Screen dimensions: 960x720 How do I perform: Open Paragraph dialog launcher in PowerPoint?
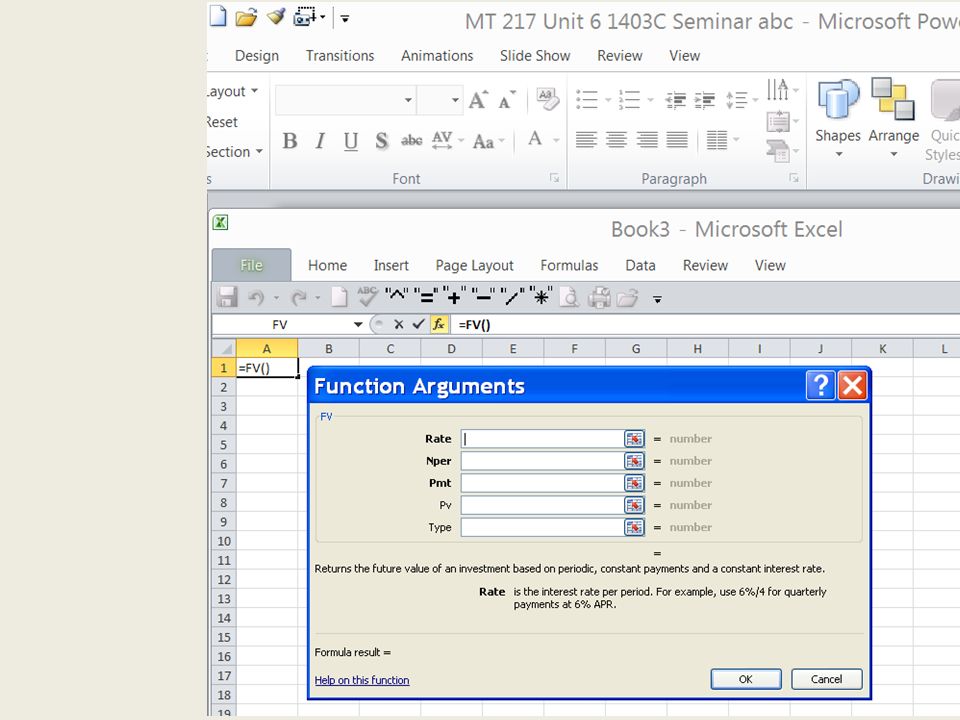click(x=794, y=178)
